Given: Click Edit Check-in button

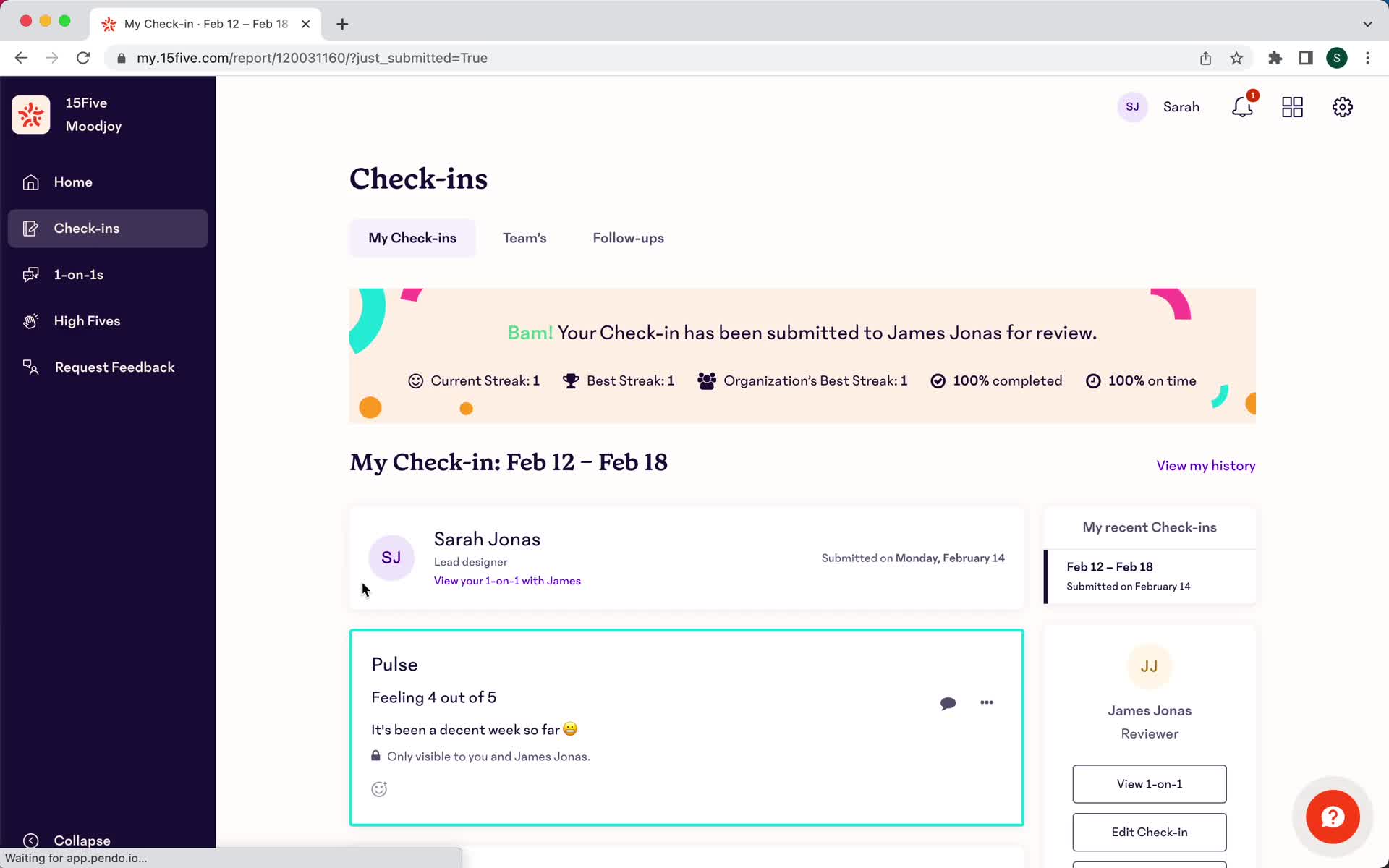Looking at the screenshot, I should pos(1149,832).
